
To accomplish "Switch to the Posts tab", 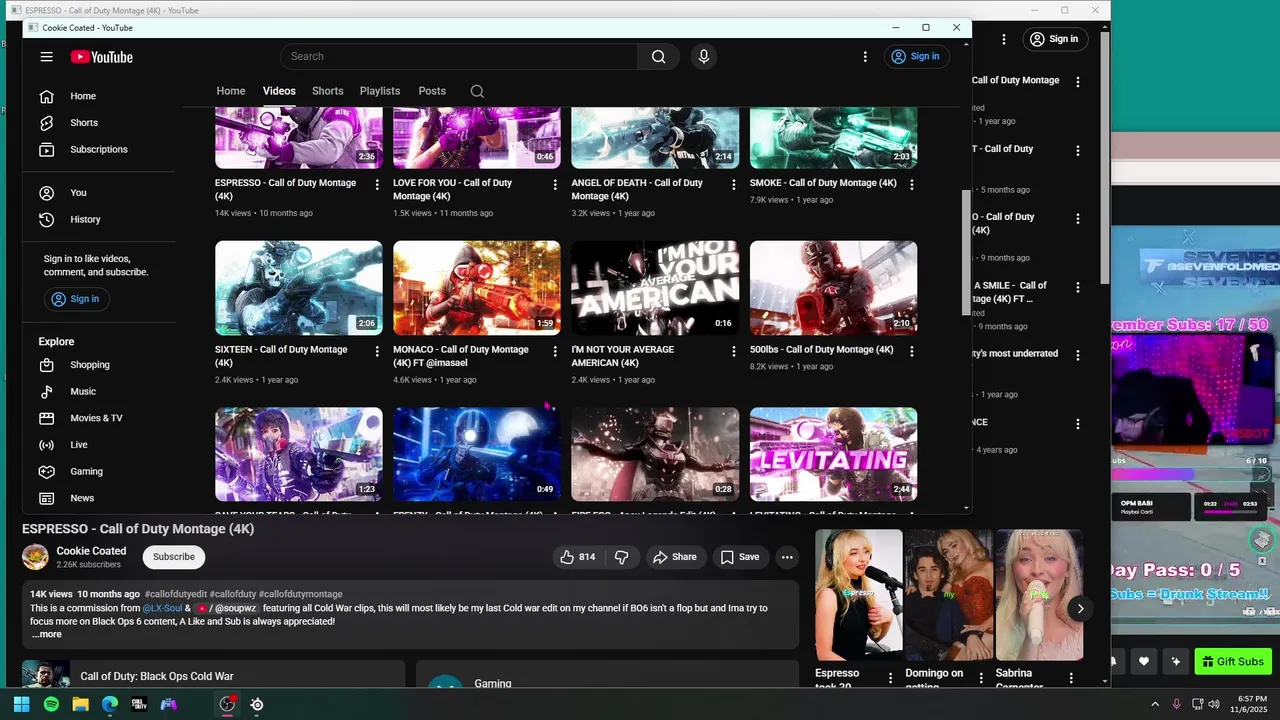I will click(432, 91).
